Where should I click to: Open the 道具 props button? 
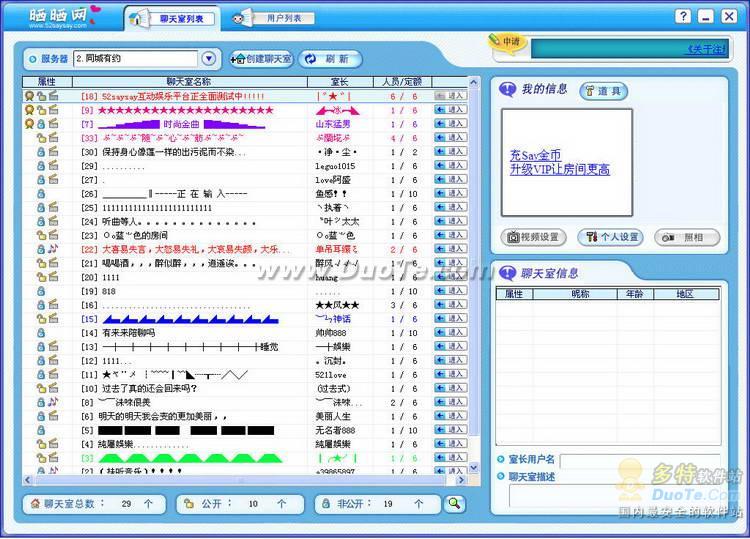point(603,91)
